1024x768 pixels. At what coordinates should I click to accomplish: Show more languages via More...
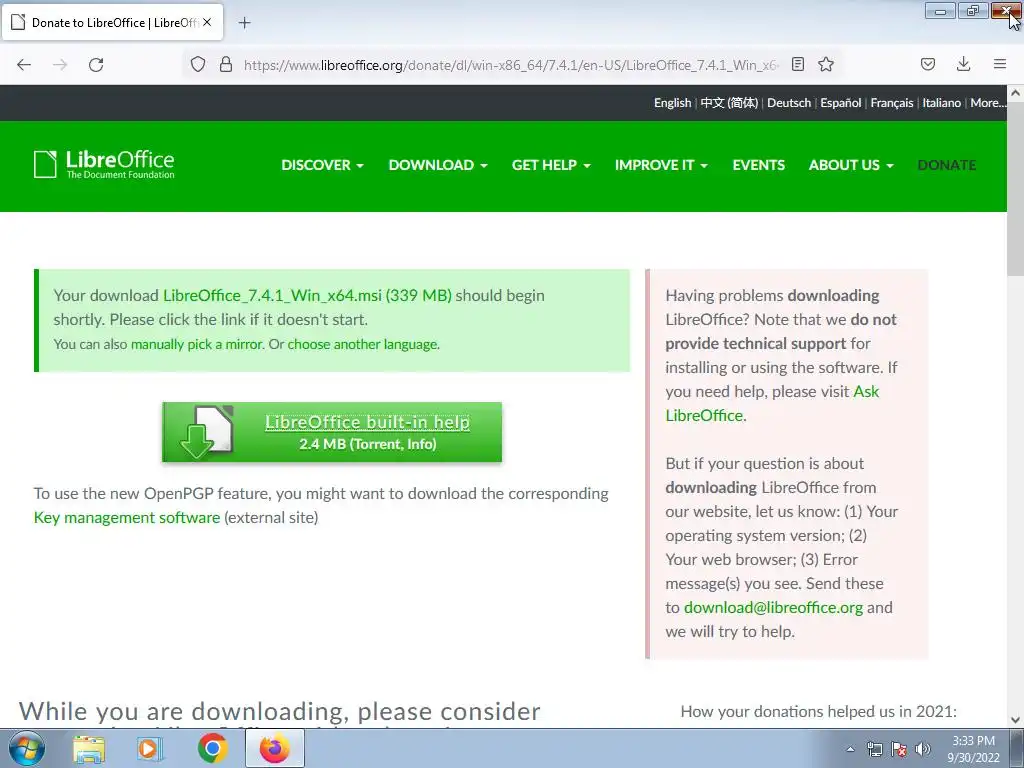987,103
